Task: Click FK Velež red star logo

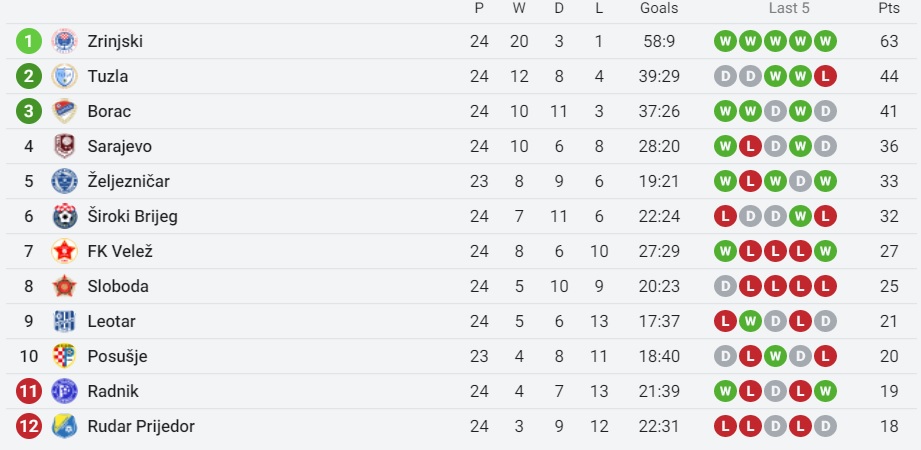Action: [64, 251]
